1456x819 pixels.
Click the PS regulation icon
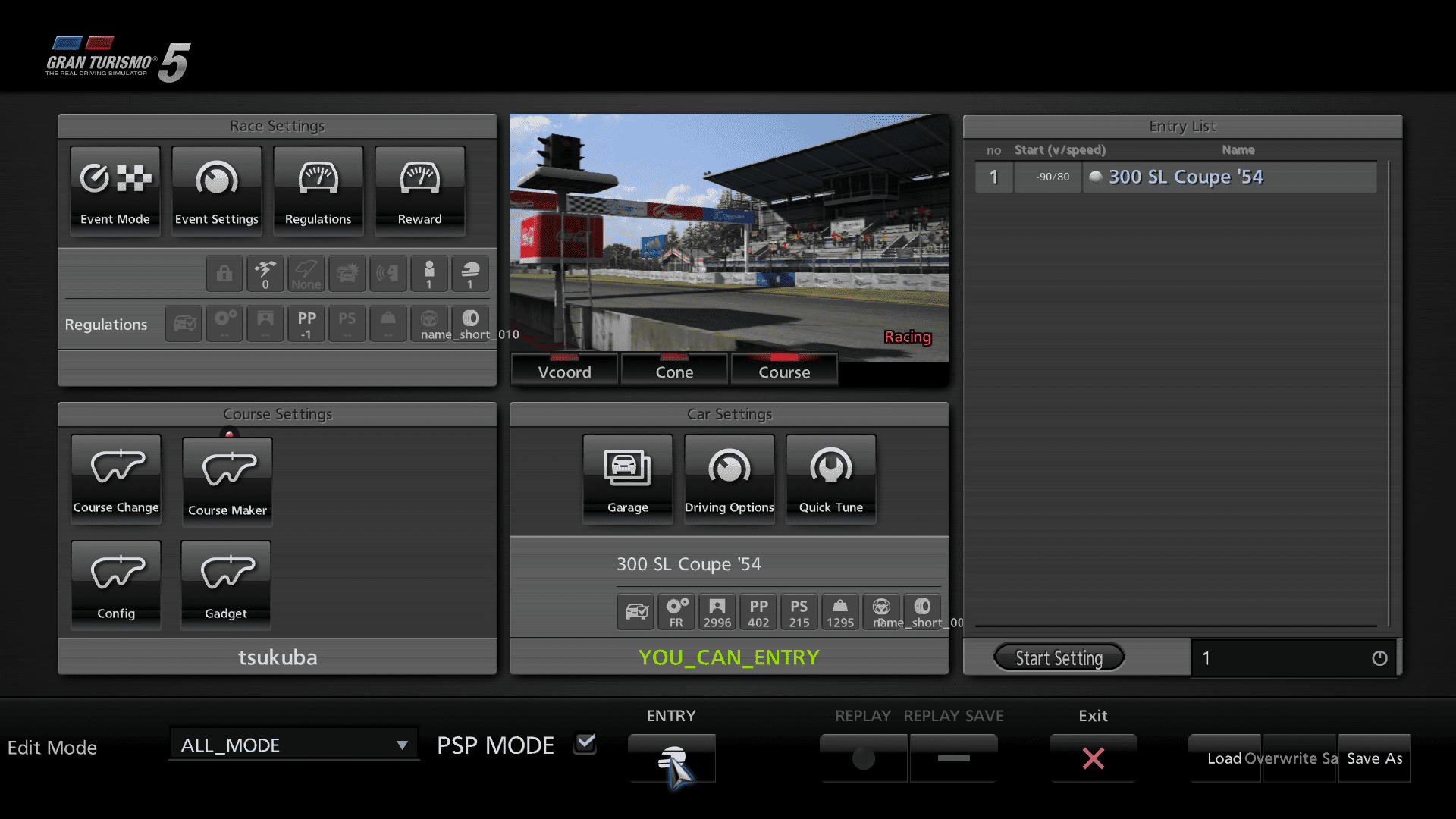coord(347,324)
